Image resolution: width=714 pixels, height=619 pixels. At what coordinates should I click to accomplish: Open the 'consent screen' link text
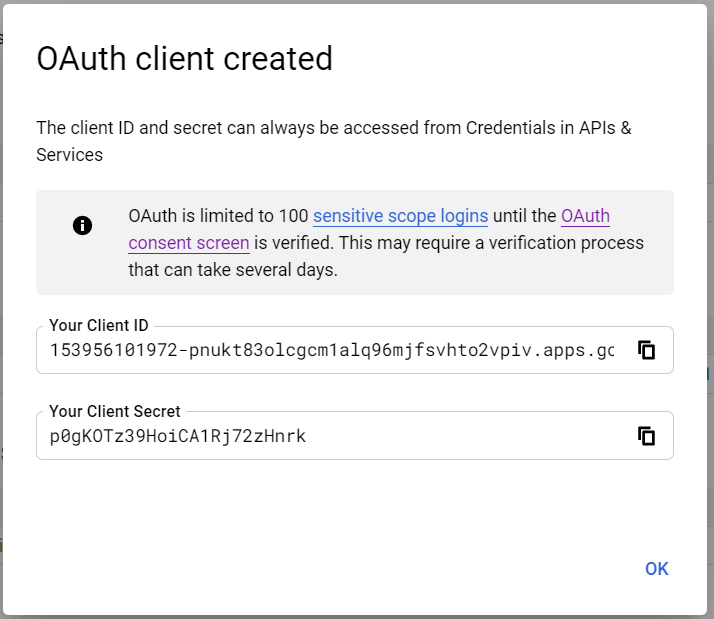click(189, 243)
